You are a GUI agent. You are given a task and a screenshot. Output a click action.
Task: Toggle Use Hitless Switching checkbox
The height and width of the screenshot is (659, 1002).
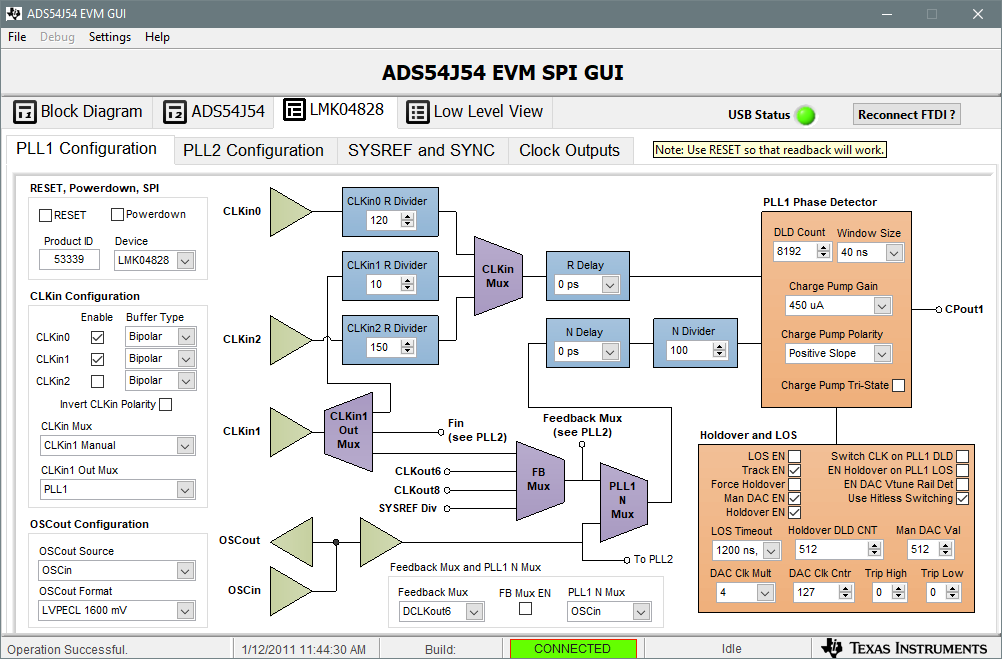[x=962, y=499]
